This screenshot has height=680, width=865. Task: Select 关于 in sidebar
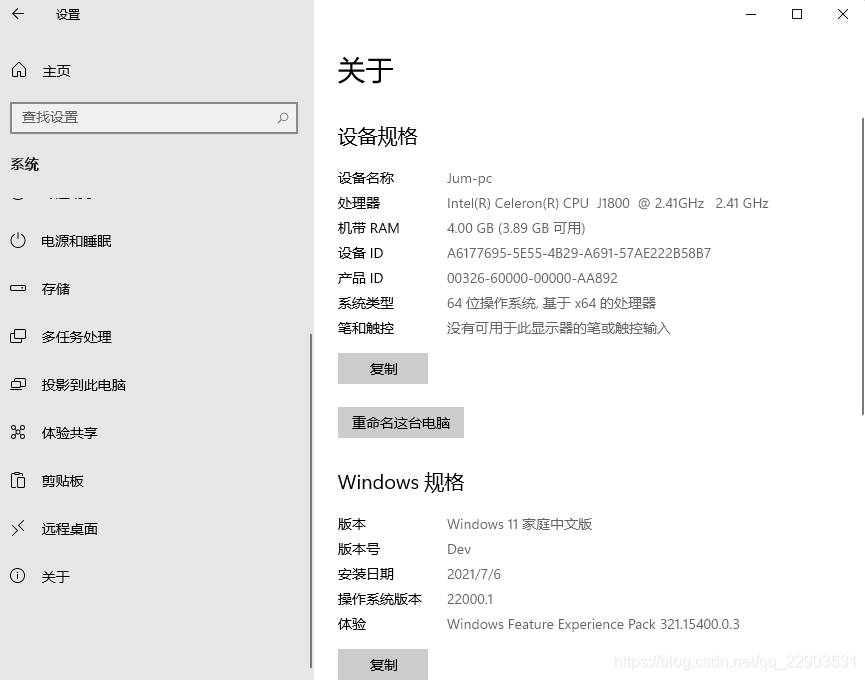[56, 577]
